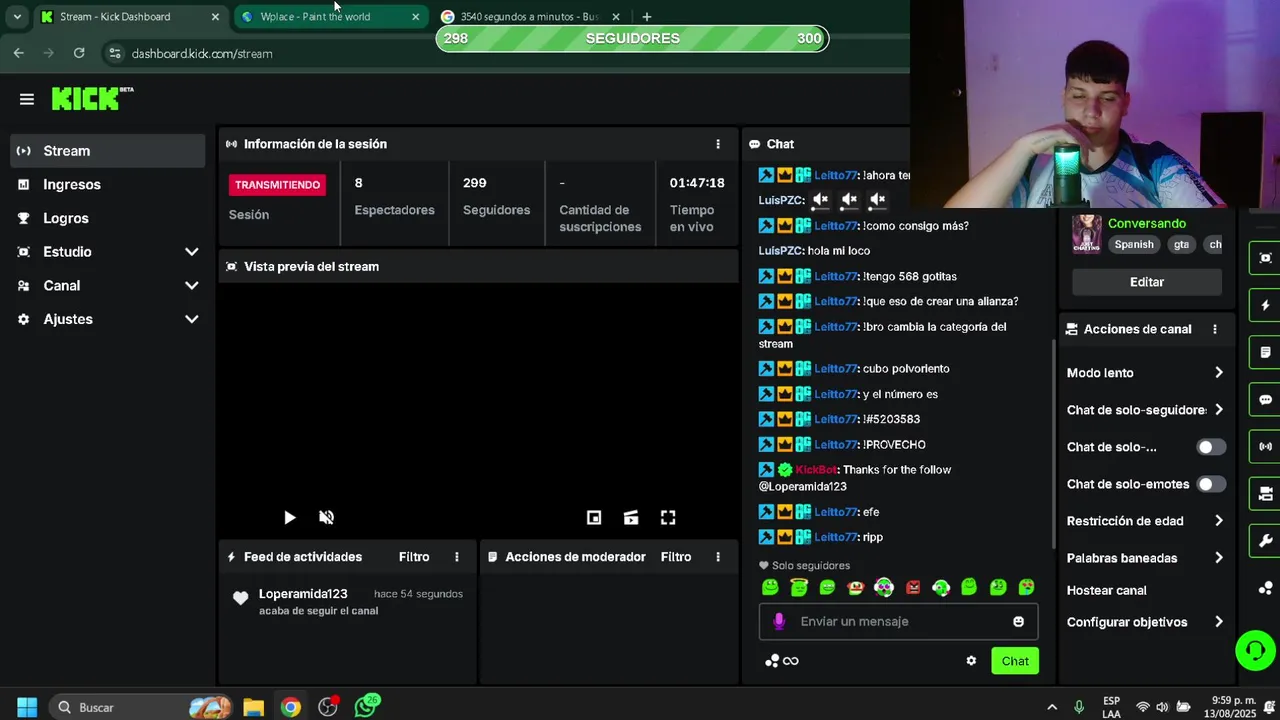Open lightning quick actions in right sidebar
Image resolution: width=1280 pixels, height=720 pixels.
1265,305
